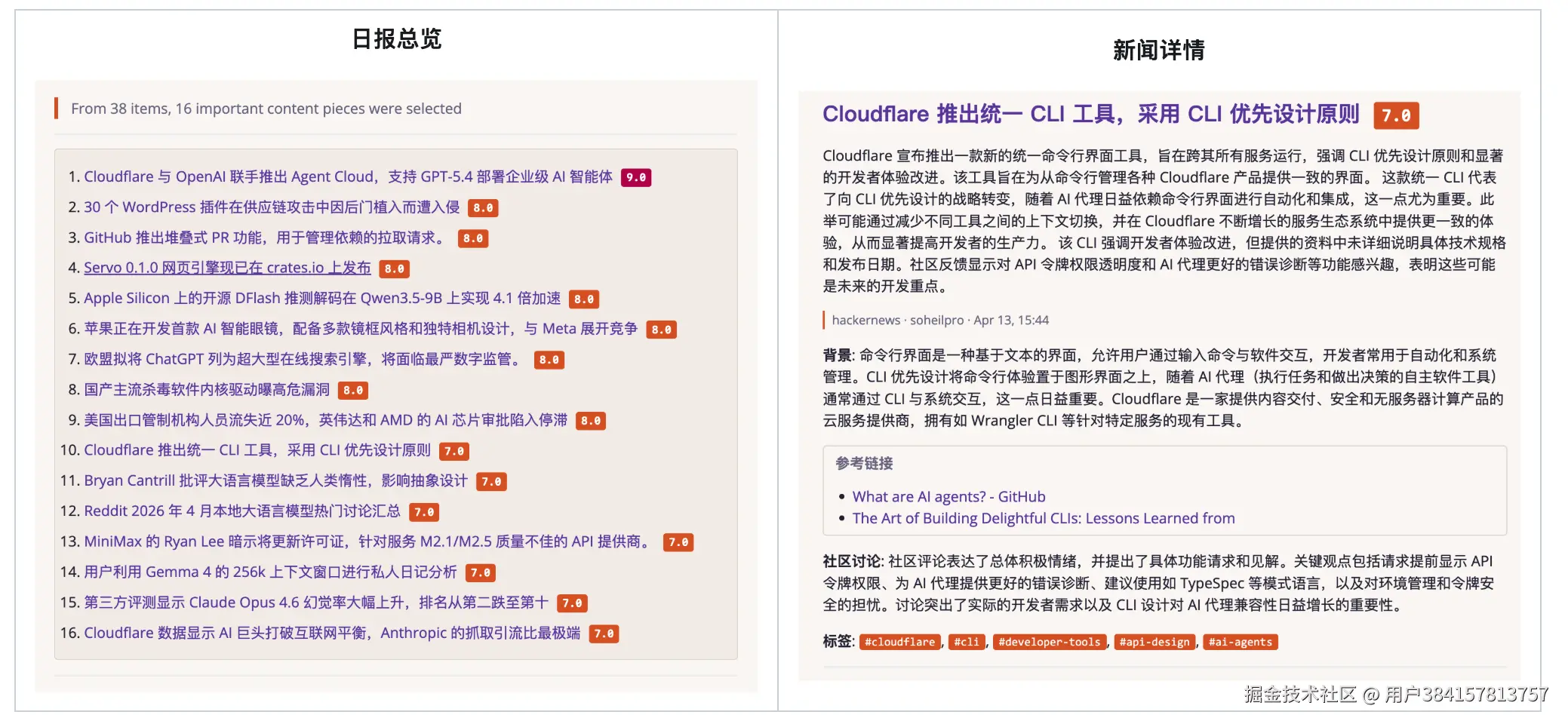Image resolution: width=1568 pixels, height=724 pixels.
Task: Click the 9.0 score badge on Agent Cloud story
Action: (636, 177)
